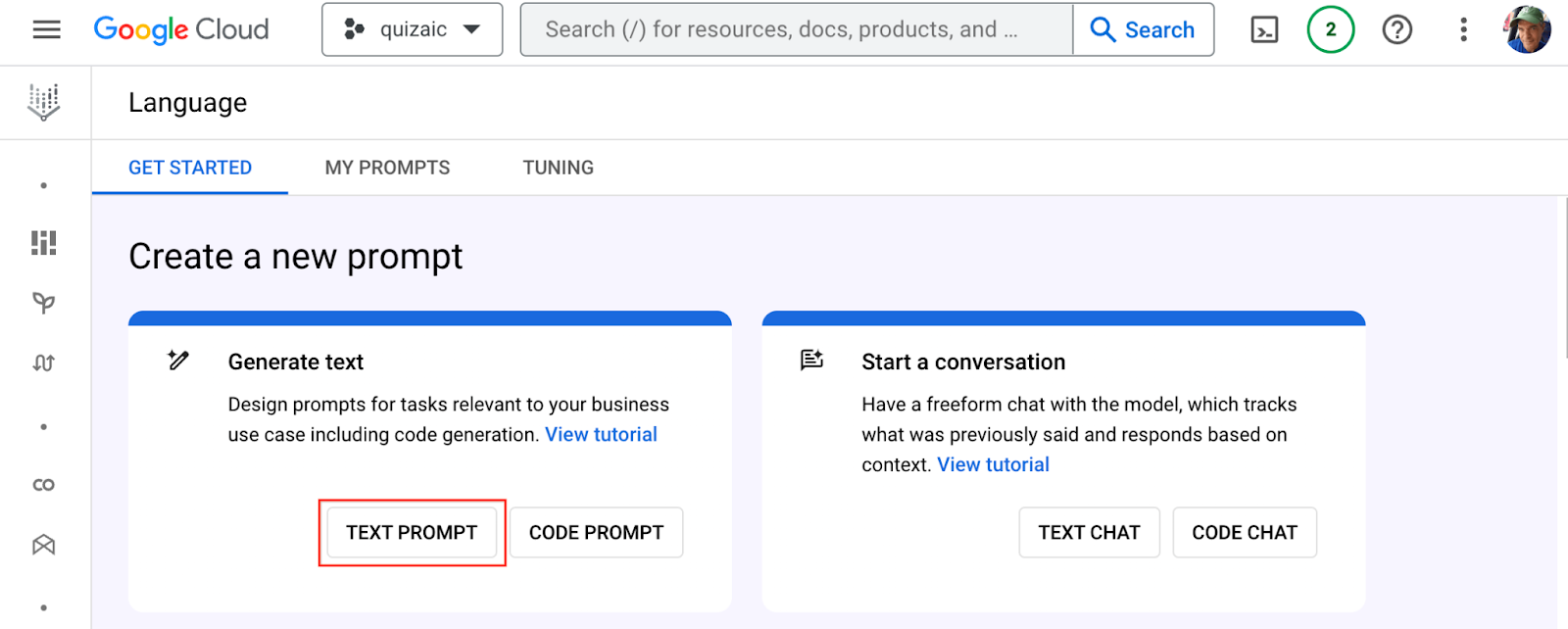Click the CODE PROMPT button

[x=596, y=533]
